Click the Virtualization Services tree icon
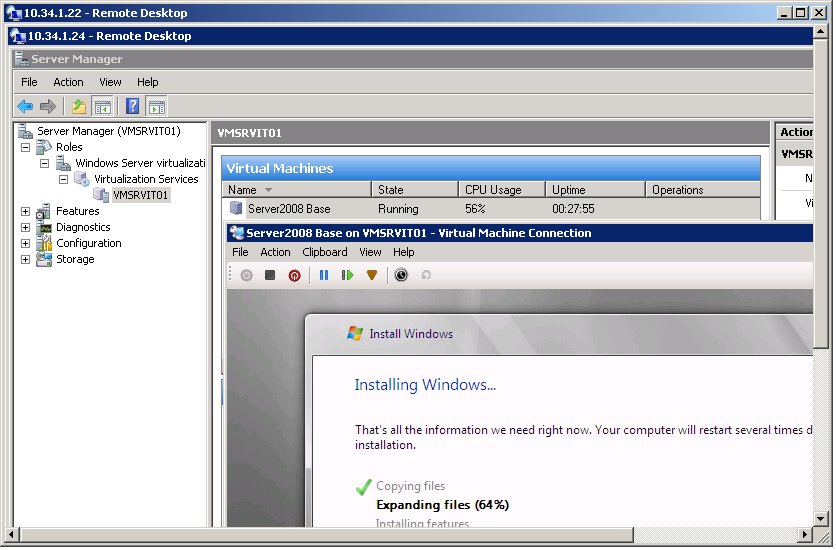 [82, 179]
